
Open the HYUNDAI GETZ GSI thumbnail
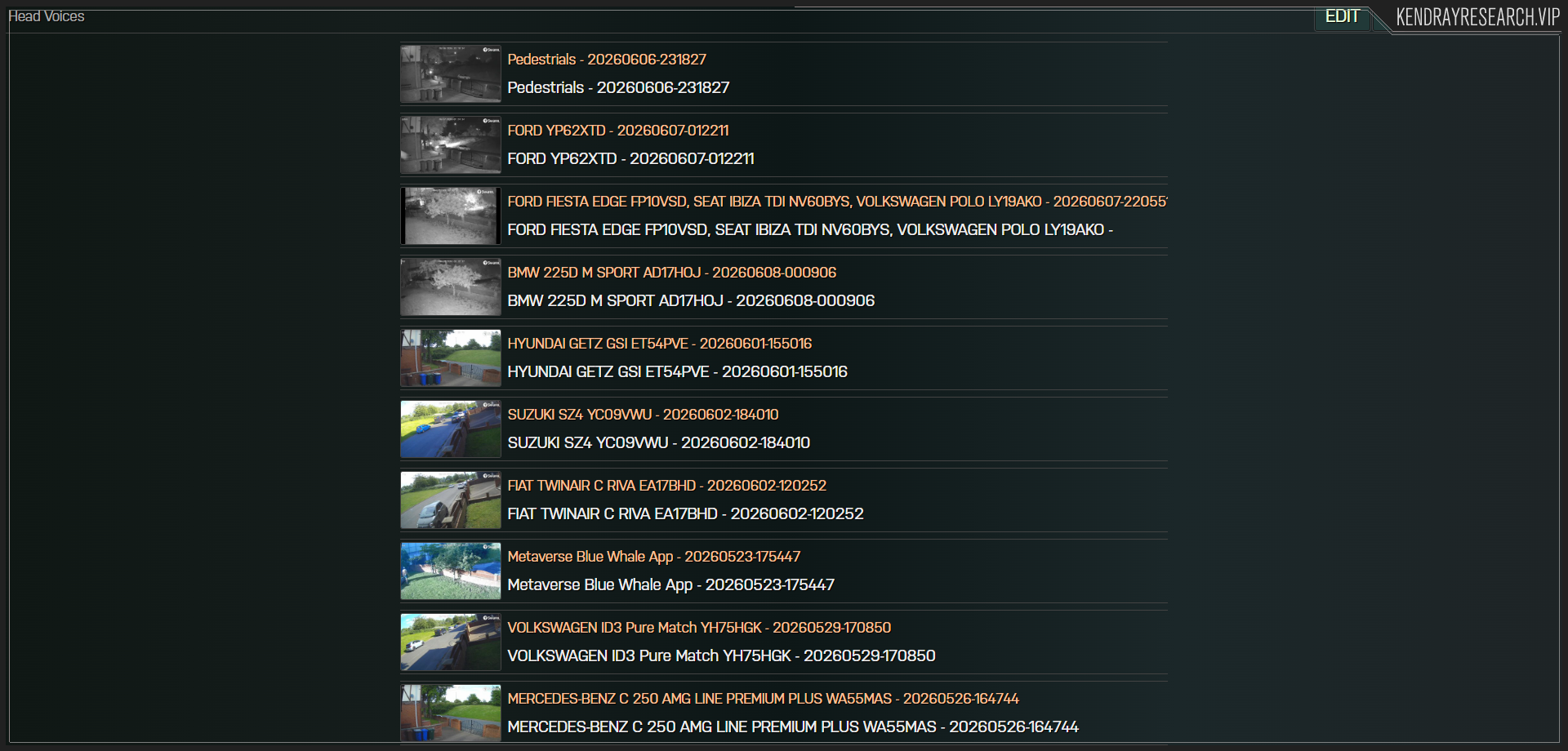pyautogui.click(x=451, y=358)
